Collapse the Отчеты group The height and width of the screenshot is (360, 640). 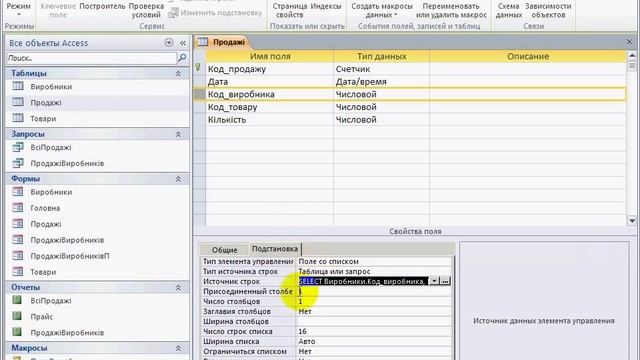point(178,288)
